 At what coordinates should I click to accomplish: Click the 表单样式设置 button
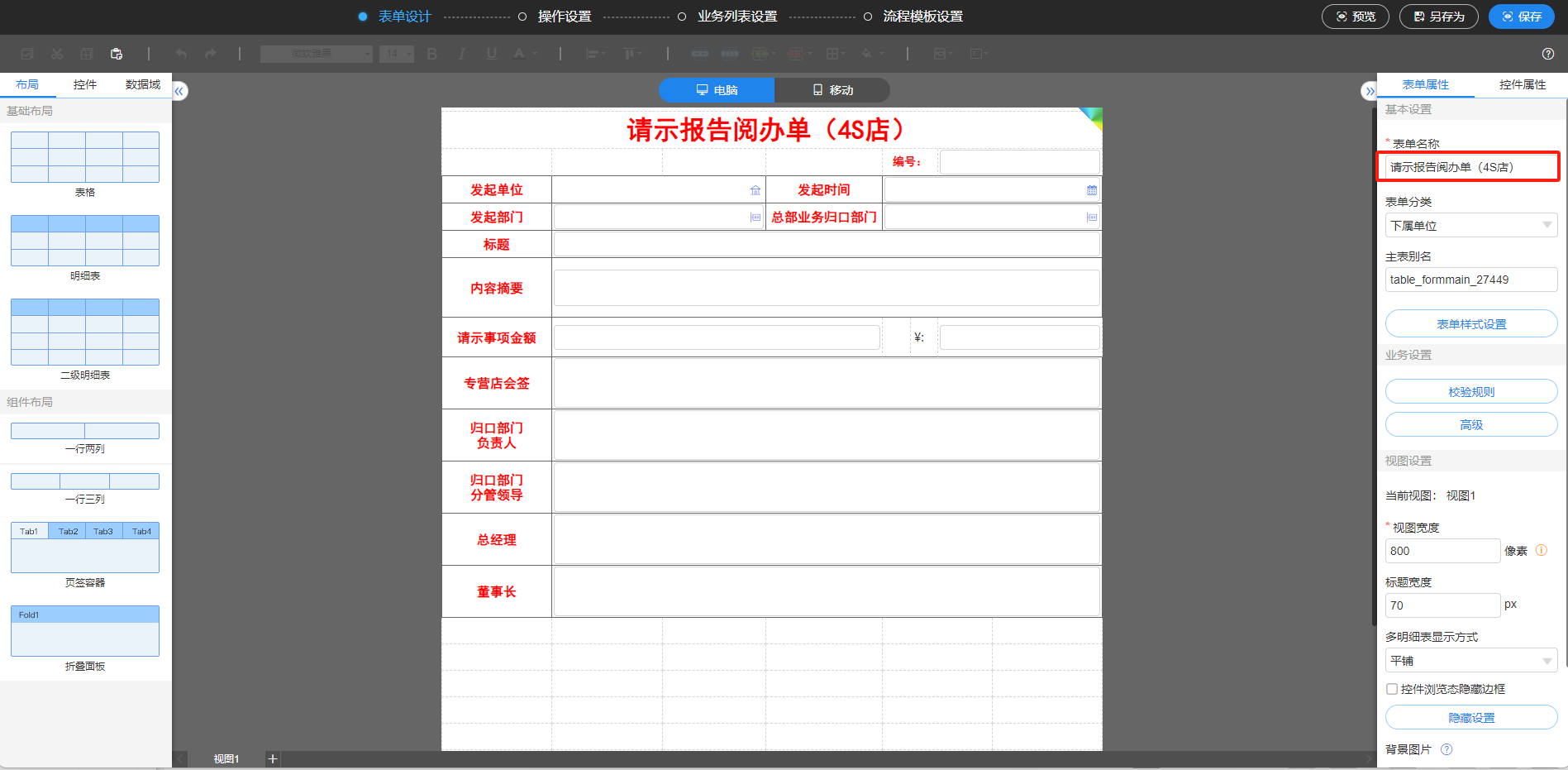click(1470, 324)
